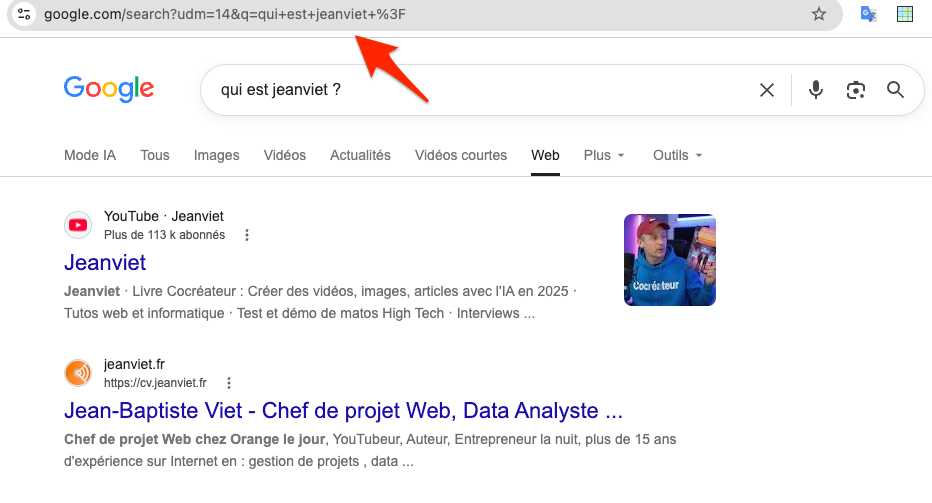This screenshot has width=932, height=503.
Task: Open Jean-Baptiste Viet Chef de projet link
Action: click(343, 410)
